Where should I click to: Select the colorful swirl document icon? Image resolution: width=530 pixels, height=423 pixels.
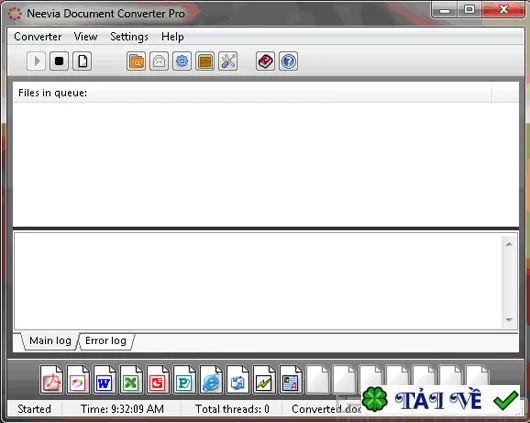pyautogui.click(x=78, y=379)
